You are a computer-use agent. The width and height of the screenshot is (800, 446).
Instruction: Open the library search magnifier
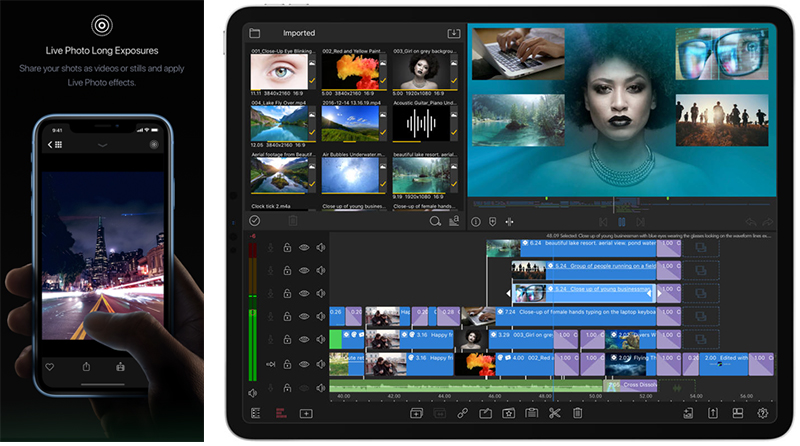[x=435, y=221]
